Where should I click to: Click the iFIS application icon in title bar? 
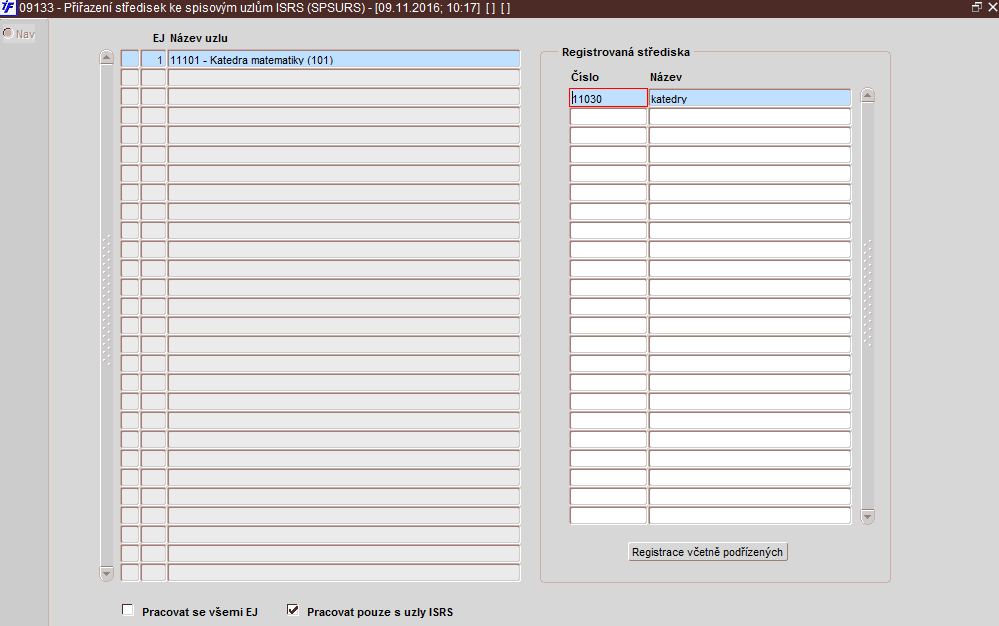click(8, 8)
